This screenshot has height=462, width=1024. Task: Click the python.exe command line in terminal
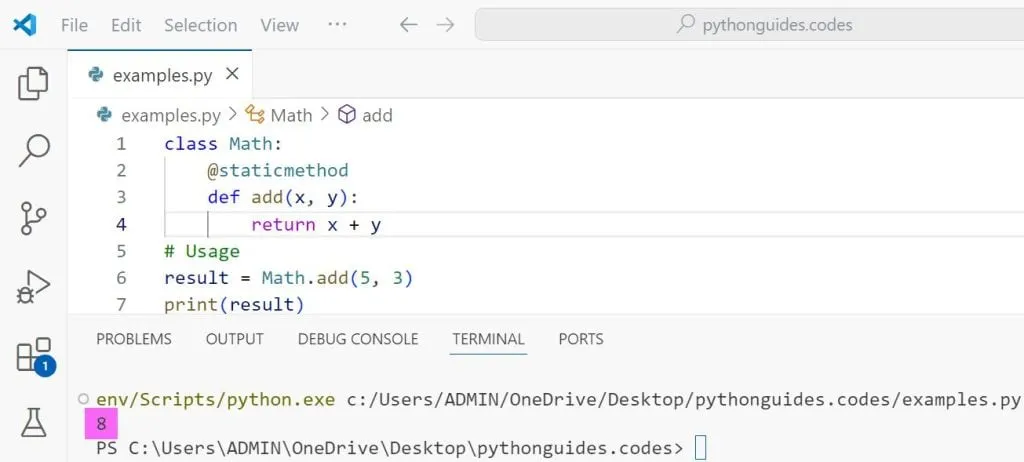click(x=558, y=400)
